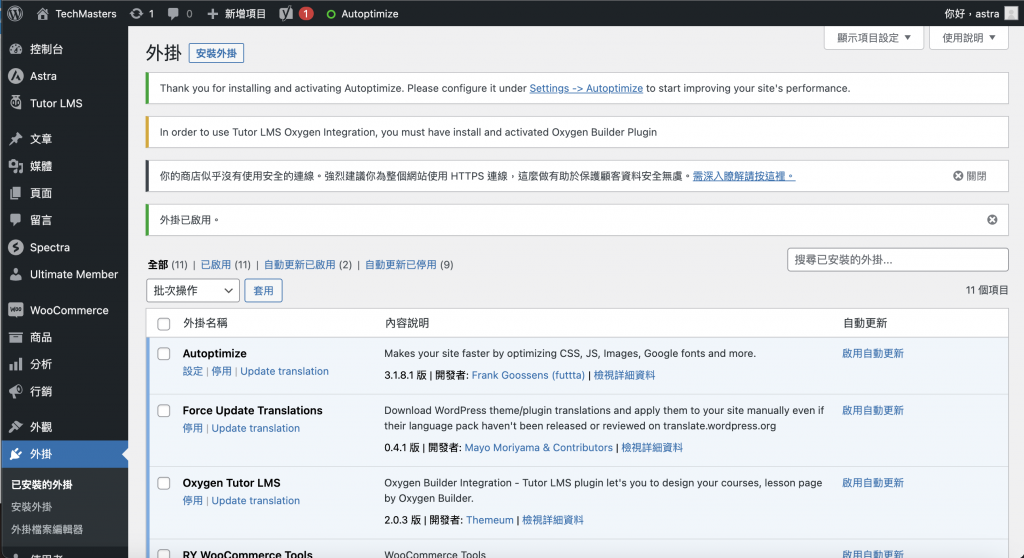Close the HTTPS notice via 關閉
The height and width of the screenshot is (558, 1024).
[970, 176]
